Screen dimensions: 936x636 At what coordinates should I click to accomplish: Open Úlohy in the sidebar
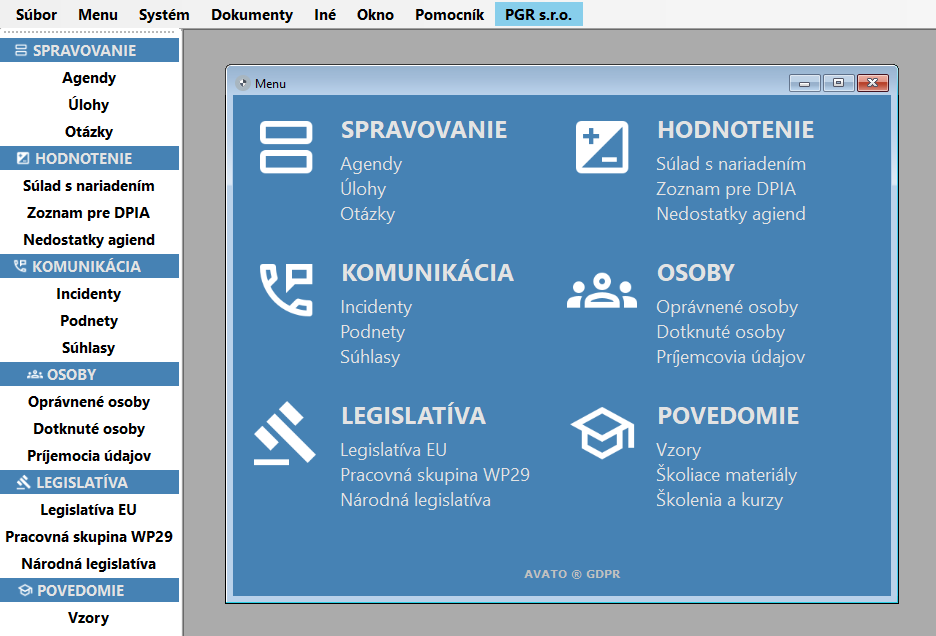(x=89, y=105)
